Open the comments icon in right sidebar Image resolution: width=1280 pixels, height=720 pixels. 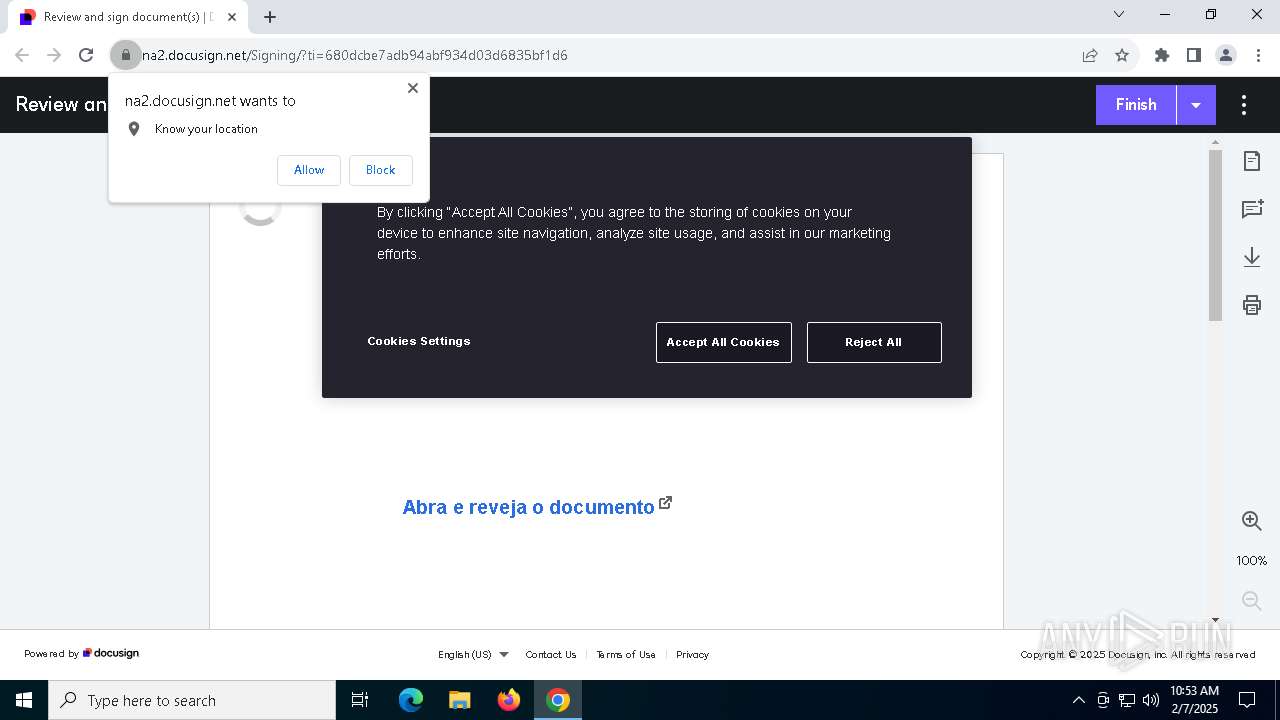pos(1252,209)
